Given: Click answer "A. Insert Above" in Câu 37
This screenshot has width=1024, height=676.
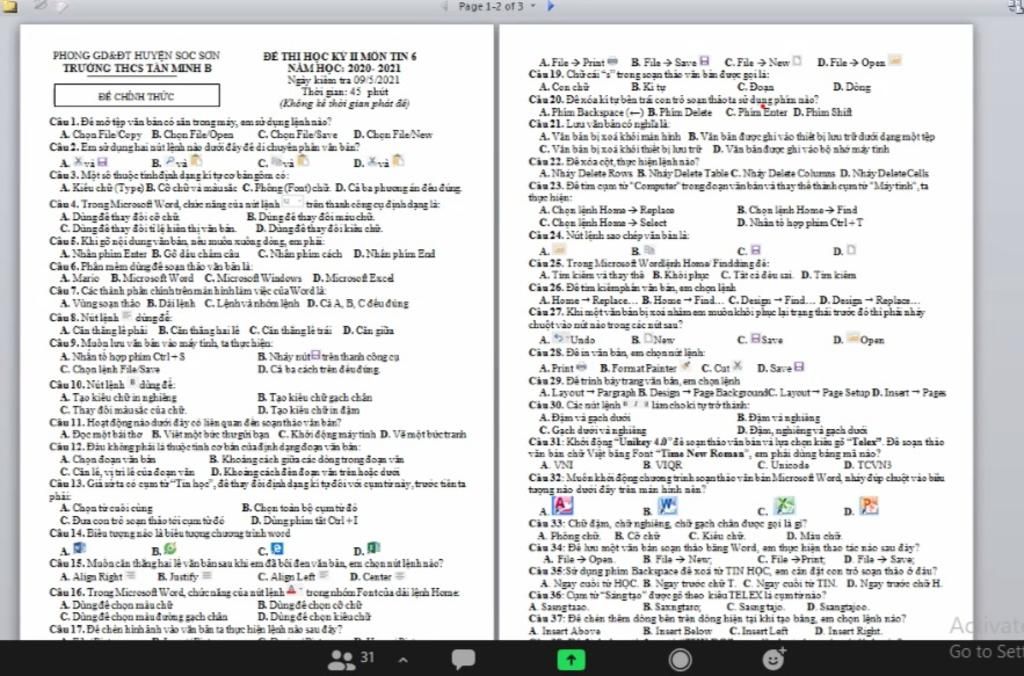Looking at the screenshot, I should coord(564,631).
